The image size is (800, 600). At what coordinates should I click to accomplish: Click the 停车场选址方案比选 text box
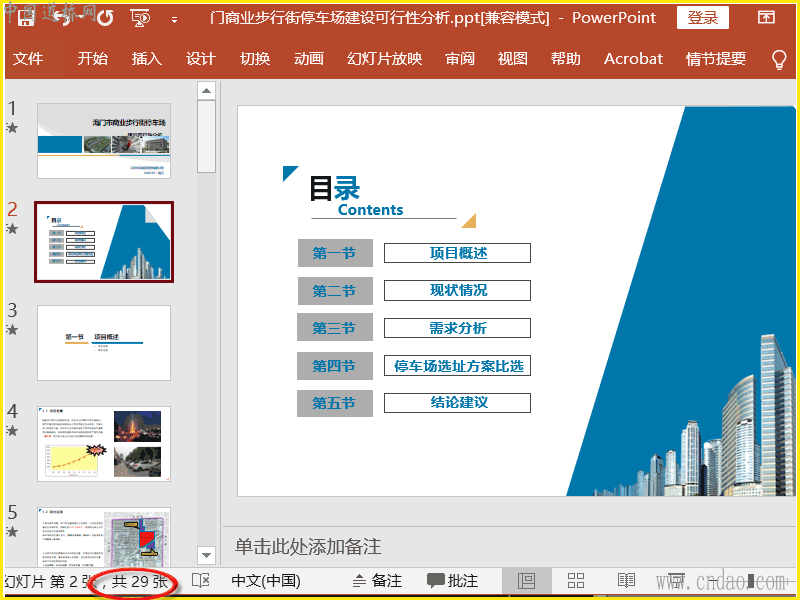[x=458, y=366]
